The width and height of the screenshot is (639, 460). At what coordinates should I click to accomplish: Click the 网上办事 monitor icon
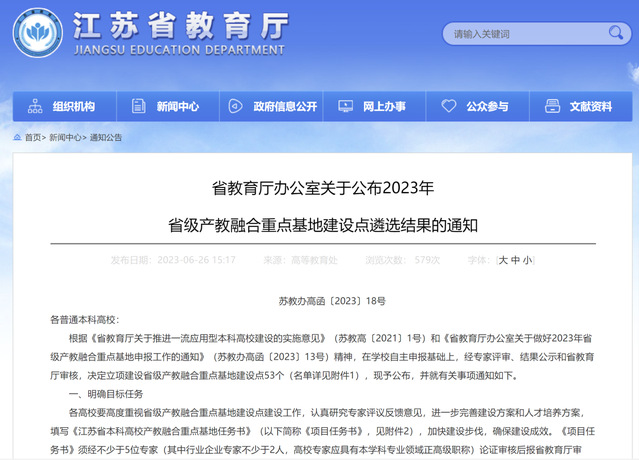coord(345,107)
